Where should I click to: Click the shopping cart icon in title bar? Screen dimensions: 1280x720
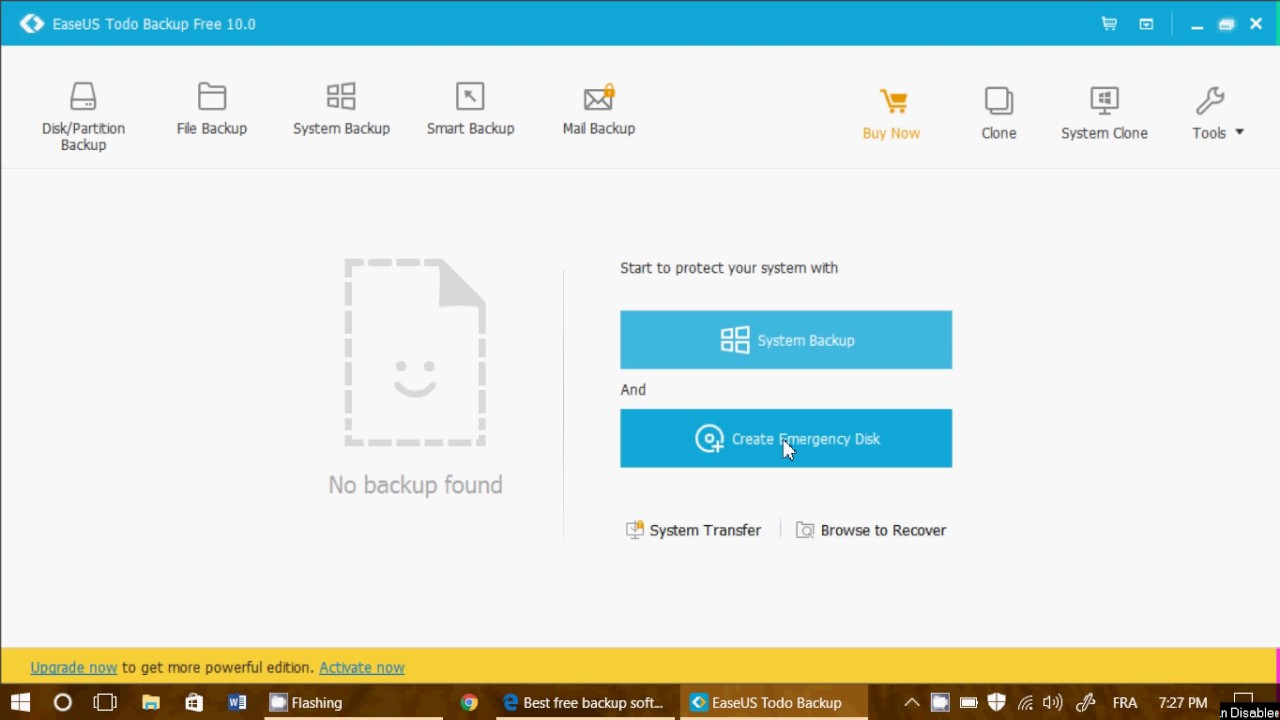click(1109, 24)
